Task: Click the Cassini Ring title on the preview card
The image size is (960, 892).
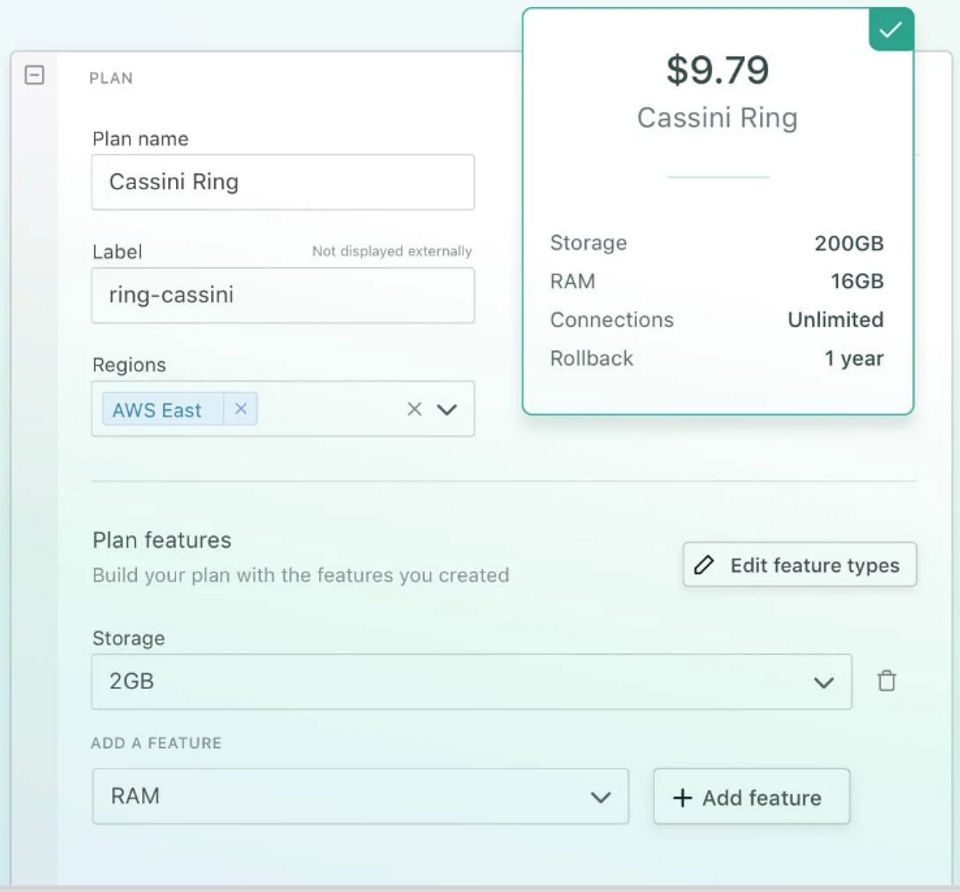Action: pos(718,118)
